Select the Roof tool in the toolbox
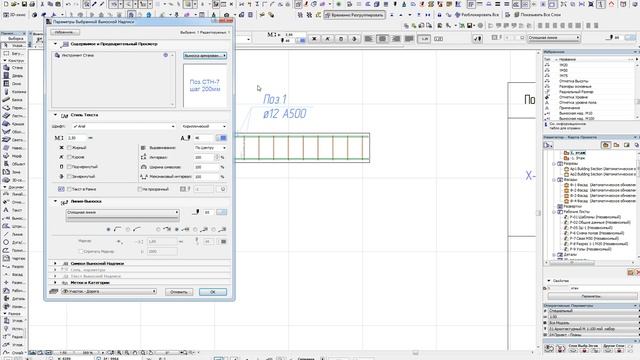The height and width of the screenshot is (360, 640). pos(12,124)
